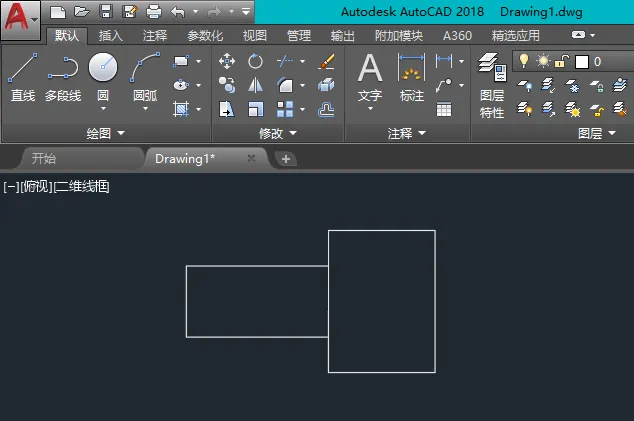
Task: Select the linear dimension tool
Action: (444, 61)
